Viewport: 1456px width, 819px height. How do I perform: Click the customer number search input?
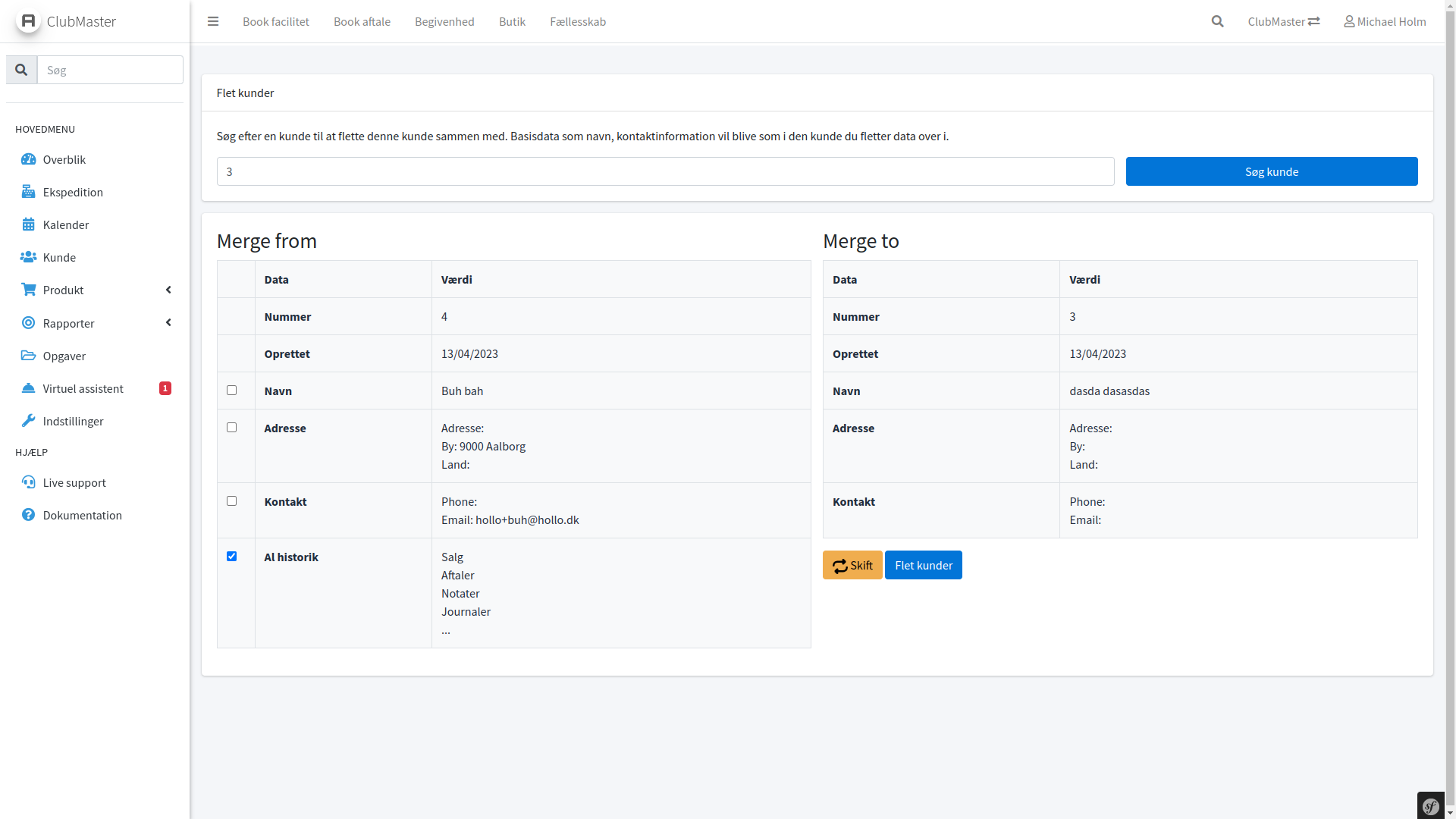tap(665, 171)
